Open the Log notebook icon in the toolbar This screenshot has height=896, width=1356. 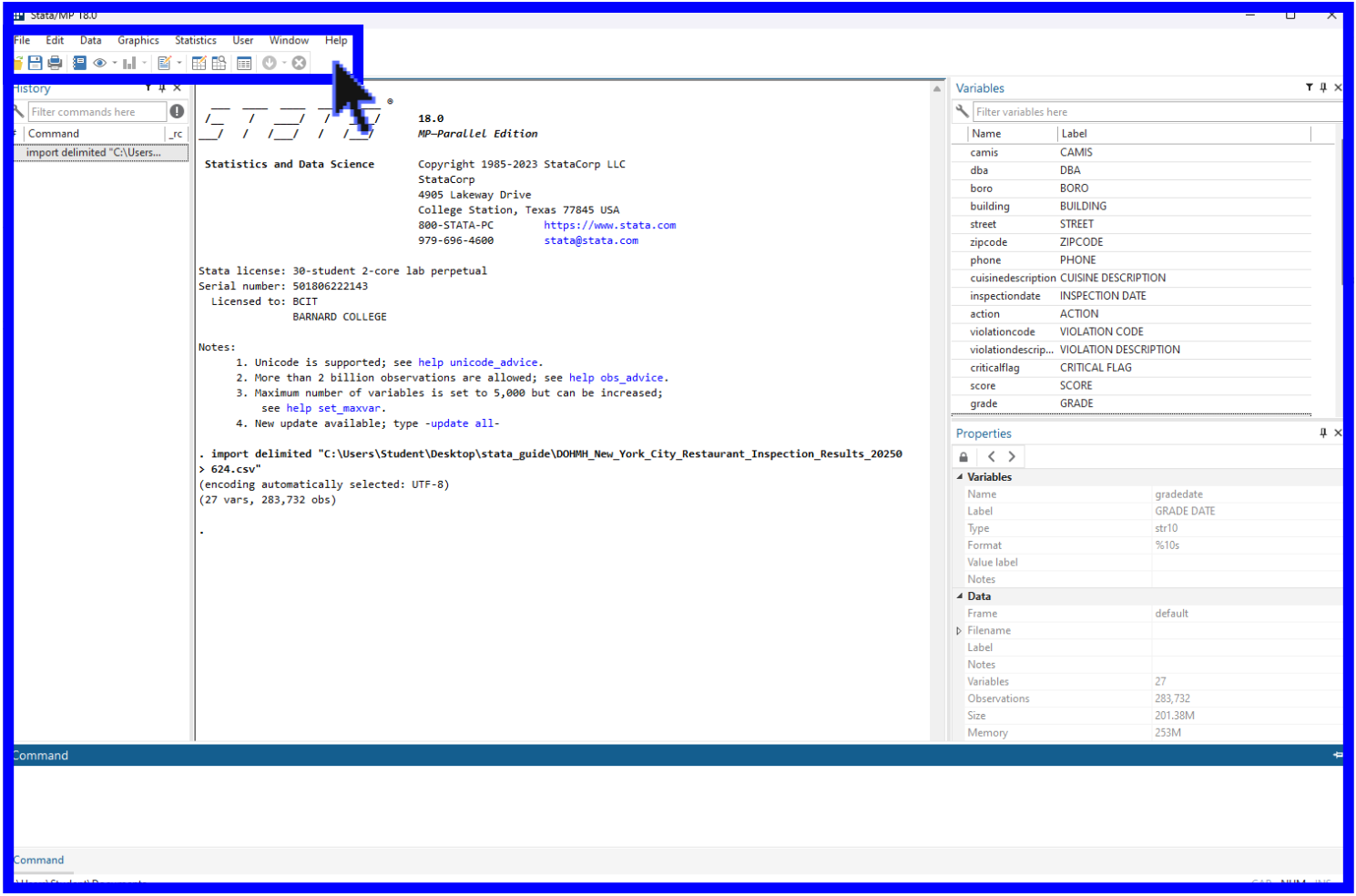pos(79,63)
